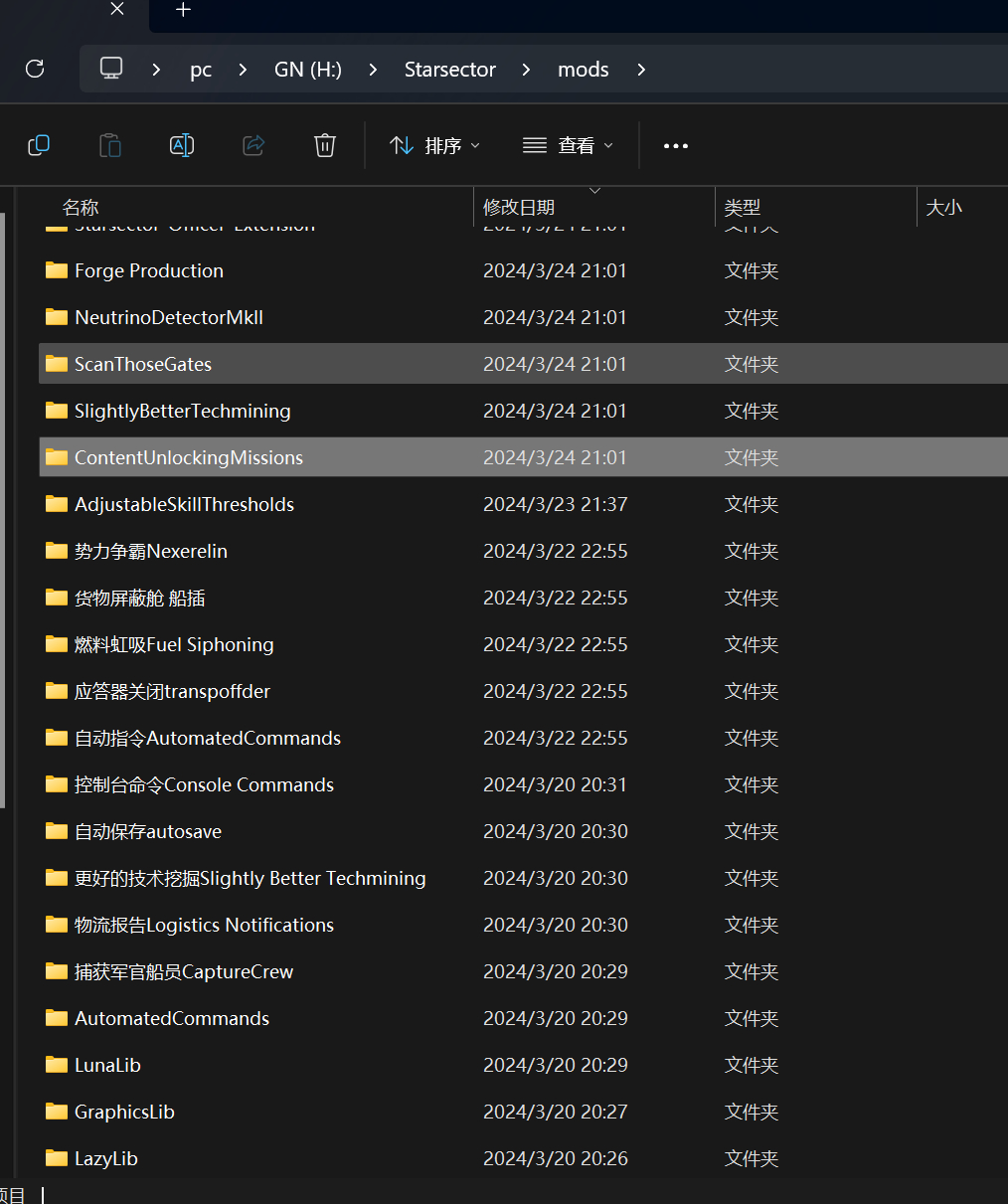
Task: Open the 排序 sort dropdown
Action: tap(434, 145)
